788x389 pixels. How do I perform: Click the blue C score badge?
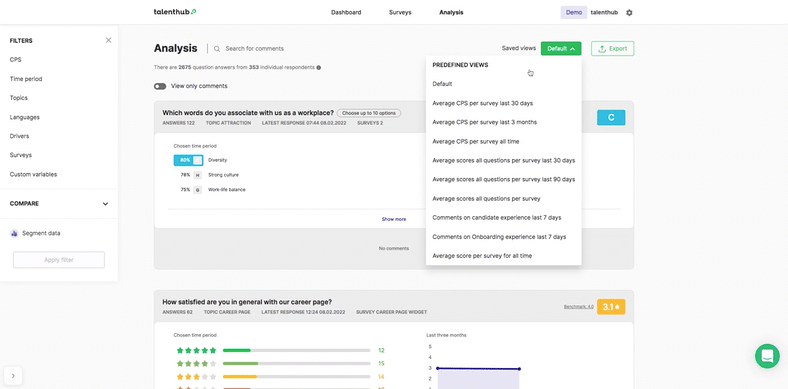611,118
